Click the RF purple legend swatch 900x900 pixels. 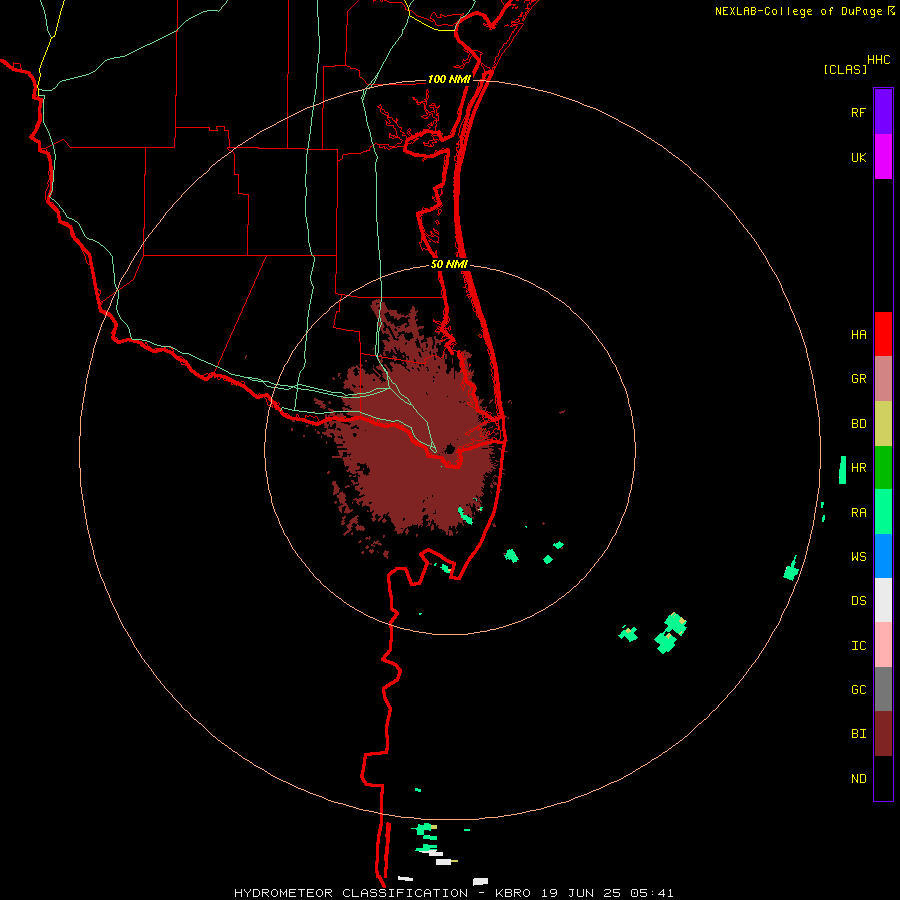pos(883,112)
